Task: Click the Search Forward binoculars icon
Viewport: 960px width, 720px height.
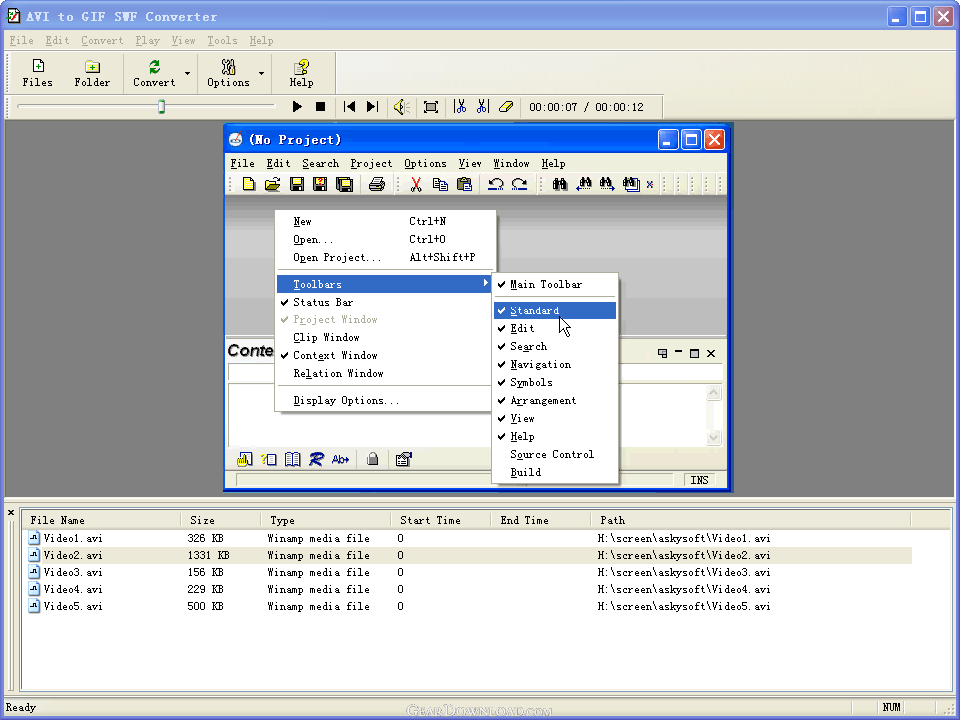Action: point(607,184)
